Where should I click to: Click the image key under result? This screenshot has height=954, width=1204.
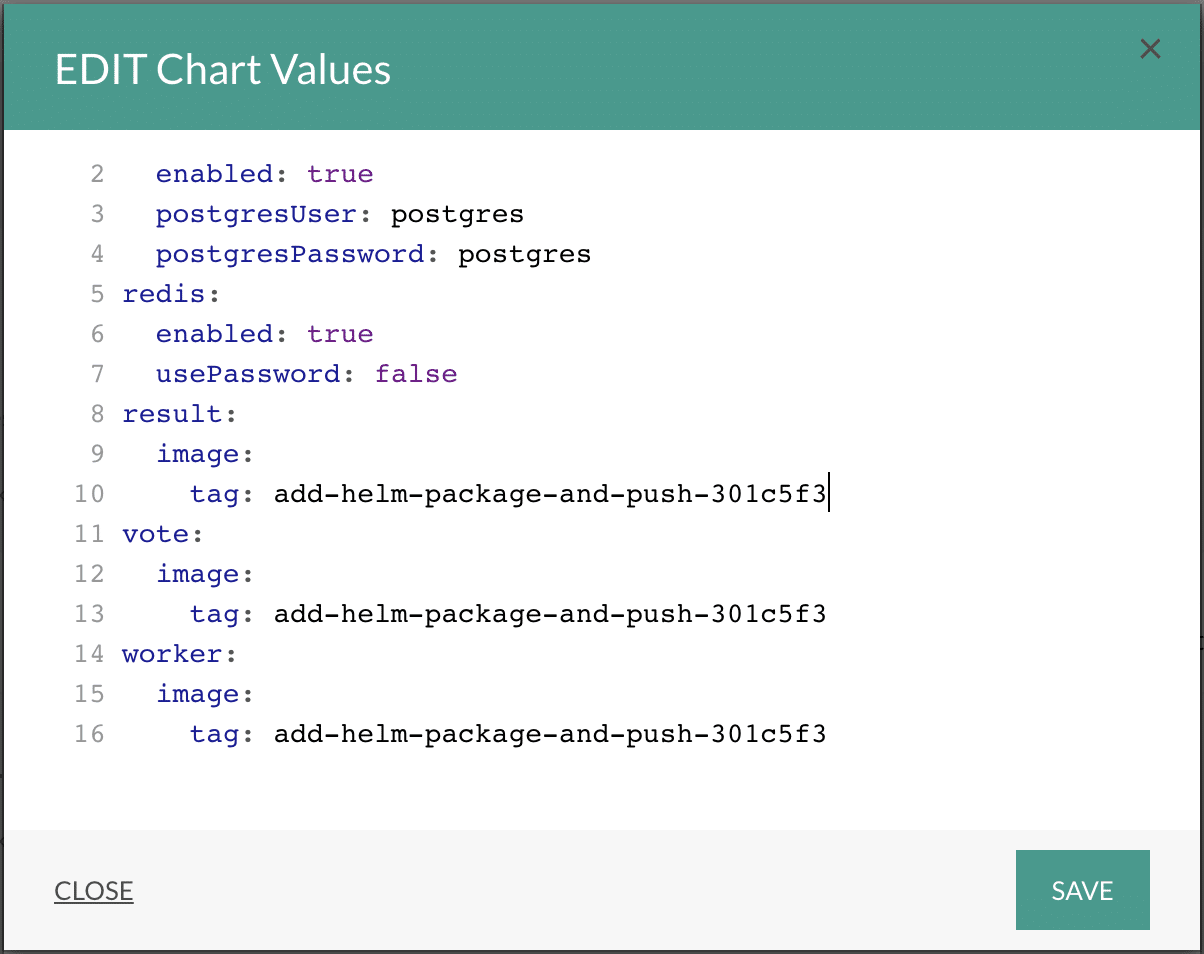coord(198,454)
